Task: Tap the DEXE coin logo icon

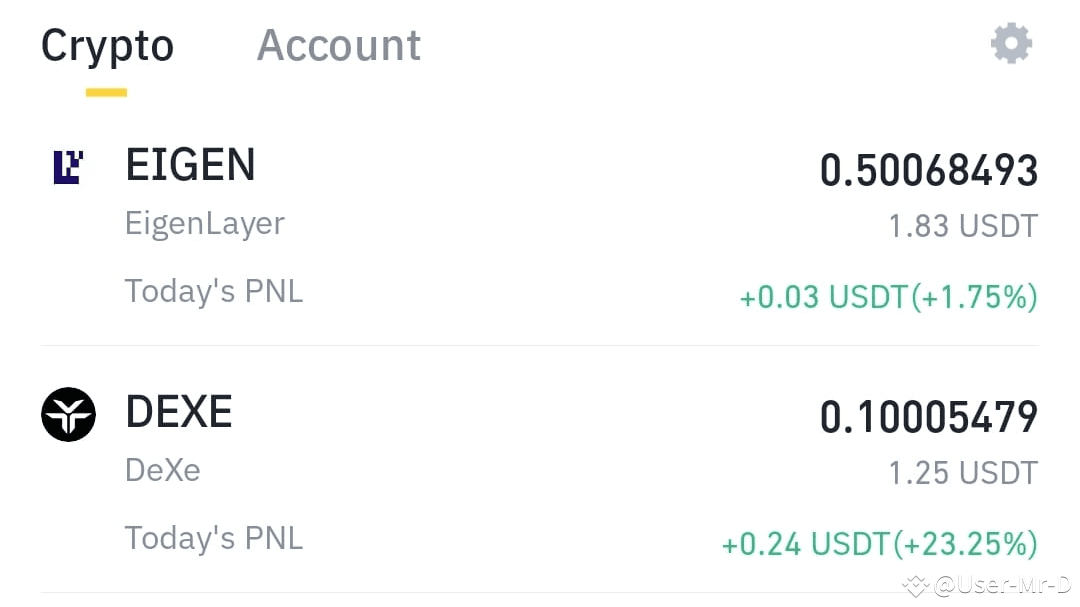Action: (x=68, y=414)
